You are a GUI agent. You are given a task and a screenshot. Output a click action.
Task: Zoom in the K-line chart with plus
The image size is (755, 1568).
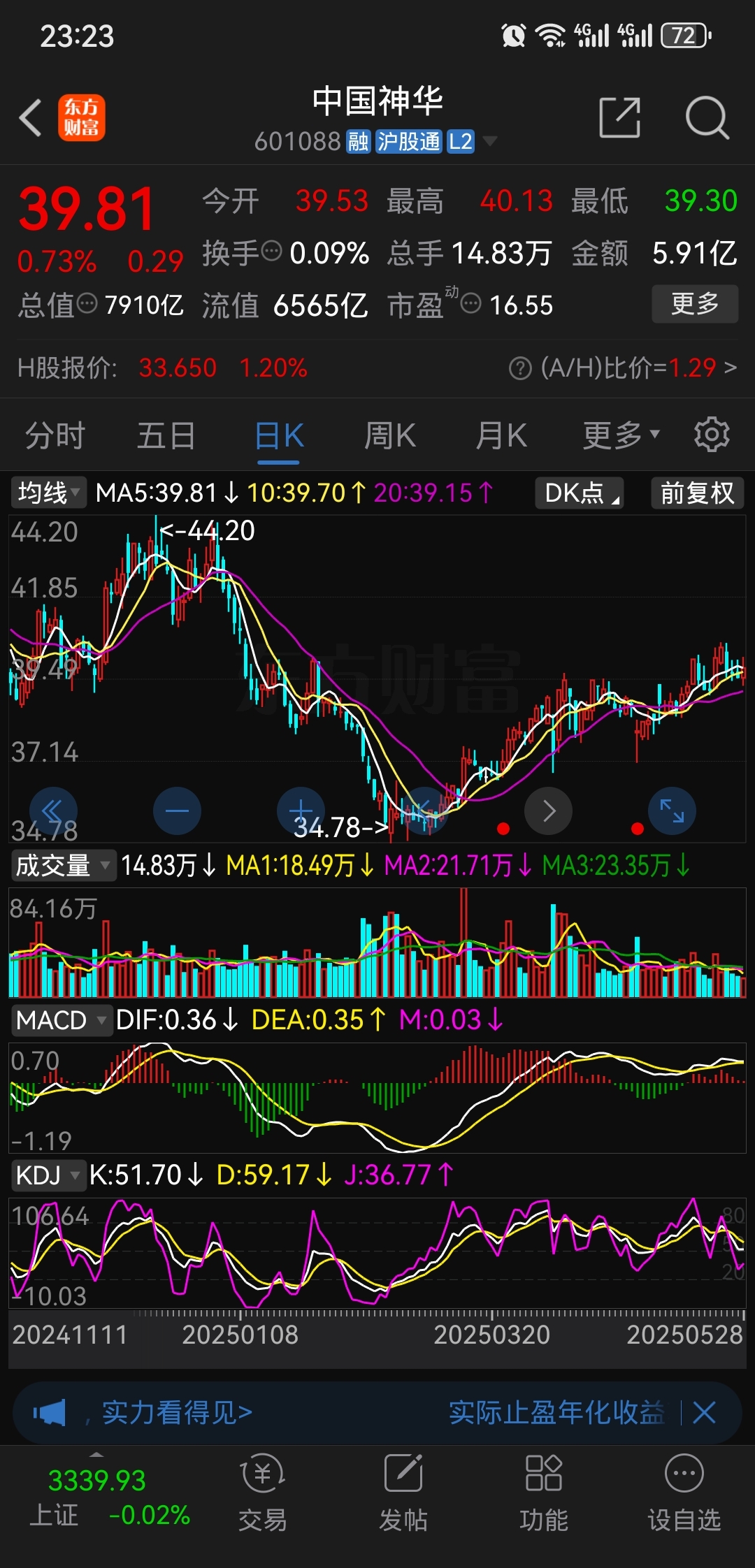coord(301,811)
